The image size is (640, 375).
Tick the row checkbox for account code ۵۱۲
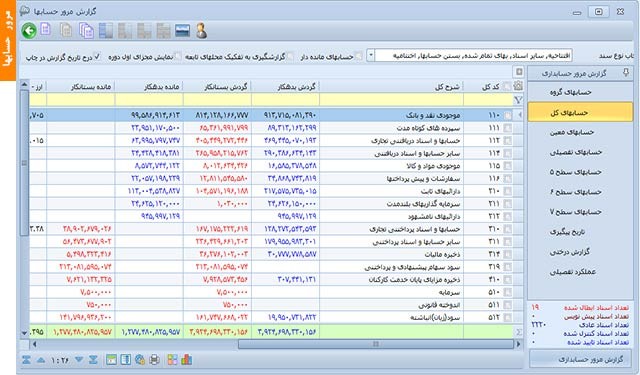pos(507,317)
